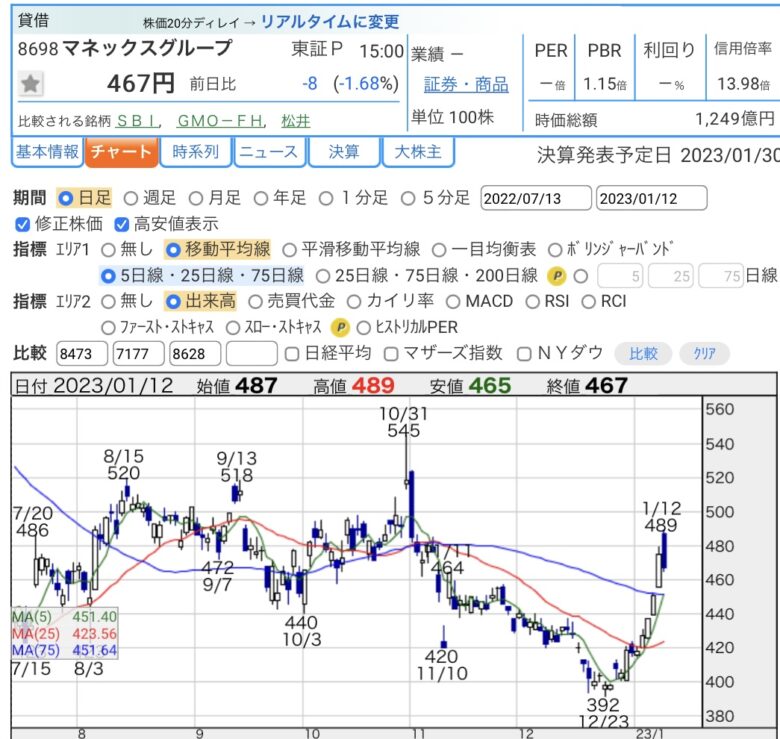780x739 pixels.
Task: Click the 10/31 545 high marker on chart
Action: (x=403, y=422)
